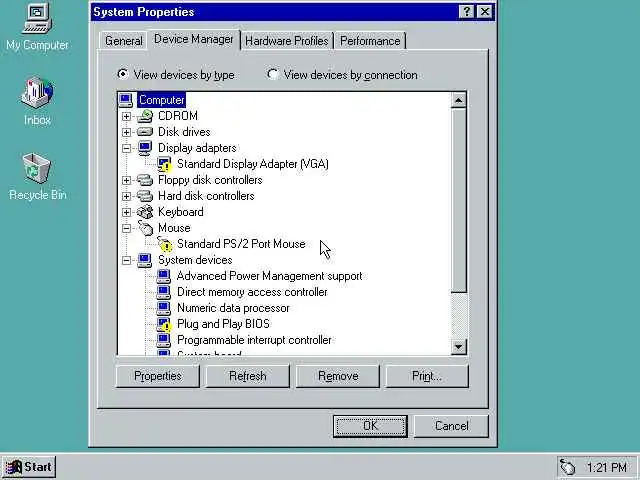The image size is (640, 480).
Task: Click the Keyboard category icon
Action: click(x=145, y=212)
